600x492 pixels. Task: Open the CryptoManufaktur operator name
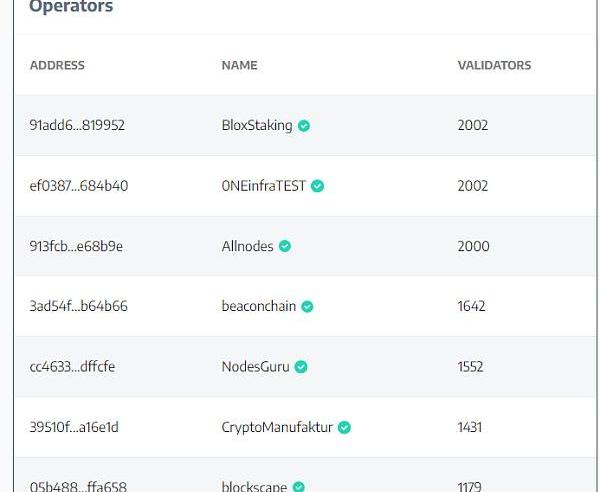tap(277, 427)
